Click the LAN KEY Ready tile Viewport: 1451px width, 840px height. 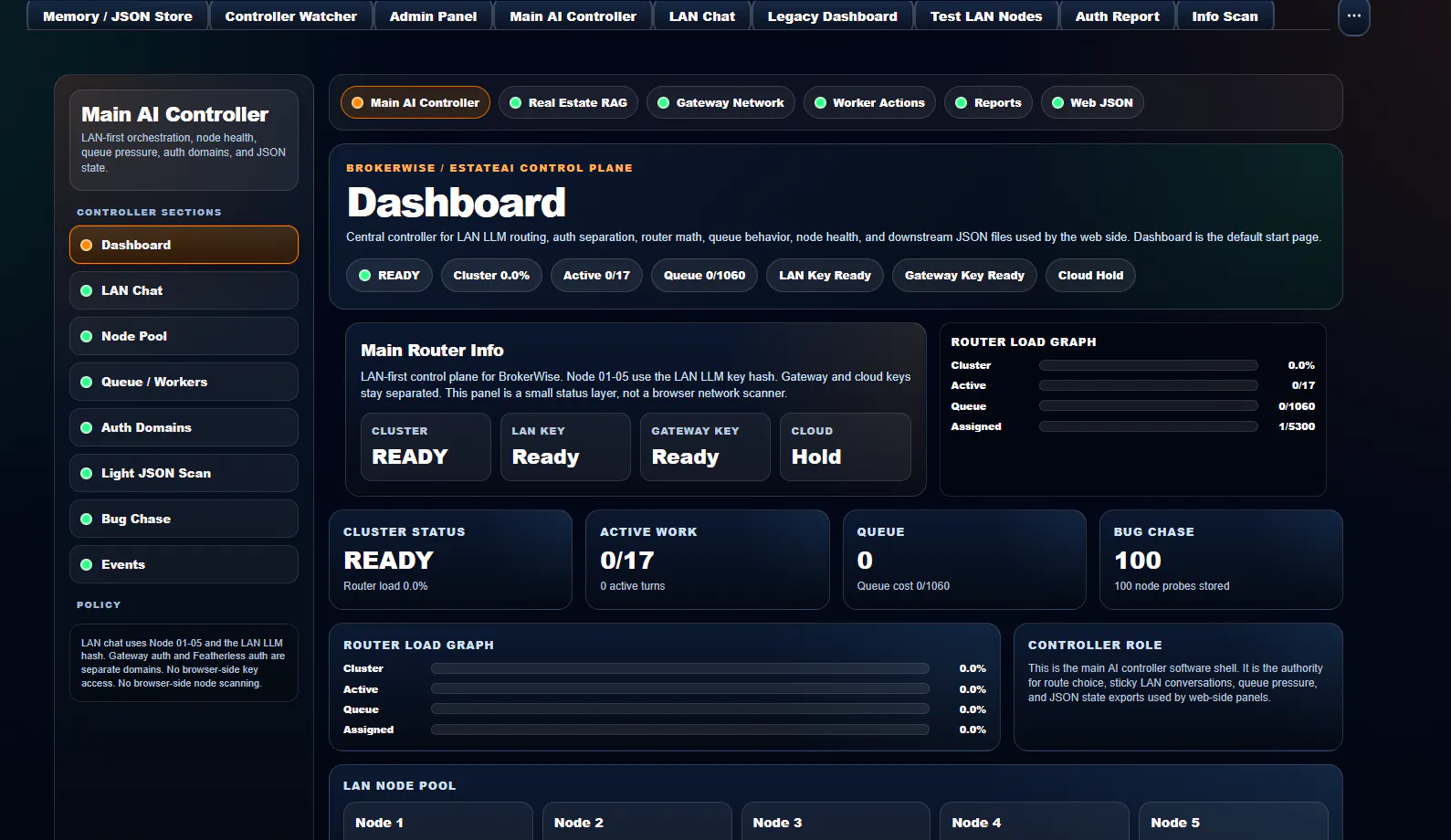coord(565,446)
